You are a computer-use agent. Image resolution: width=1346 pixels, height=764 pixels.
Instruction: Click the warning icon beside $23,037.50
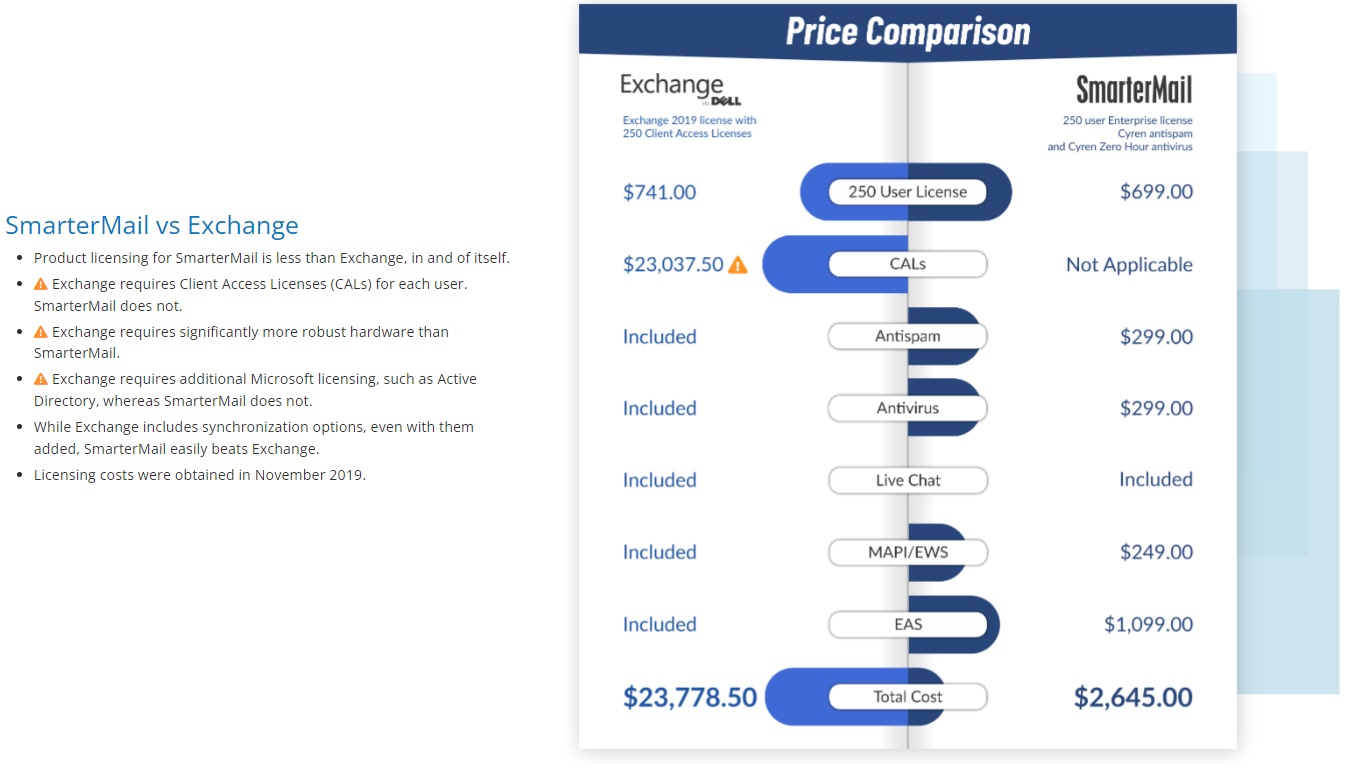[737, 265]
